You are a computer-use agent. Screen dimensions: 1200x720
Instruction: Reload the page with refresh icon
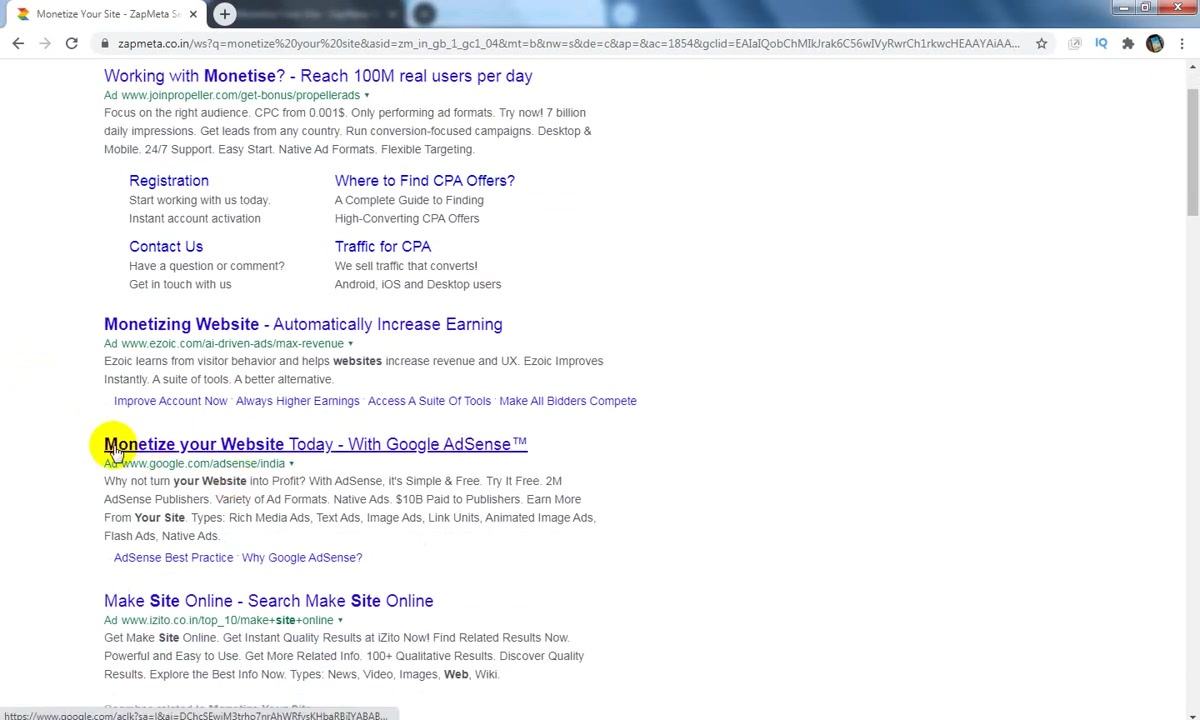pyautogui.click(x=71, y=43)
